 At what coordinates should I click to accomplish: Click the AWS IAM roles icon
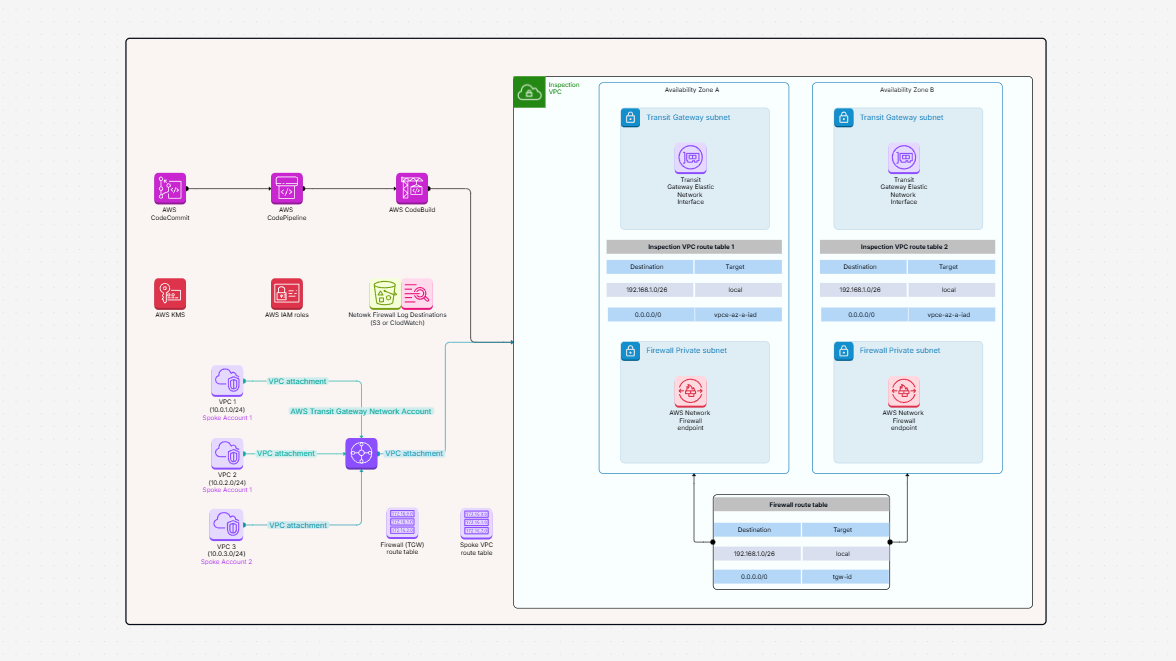287,293
